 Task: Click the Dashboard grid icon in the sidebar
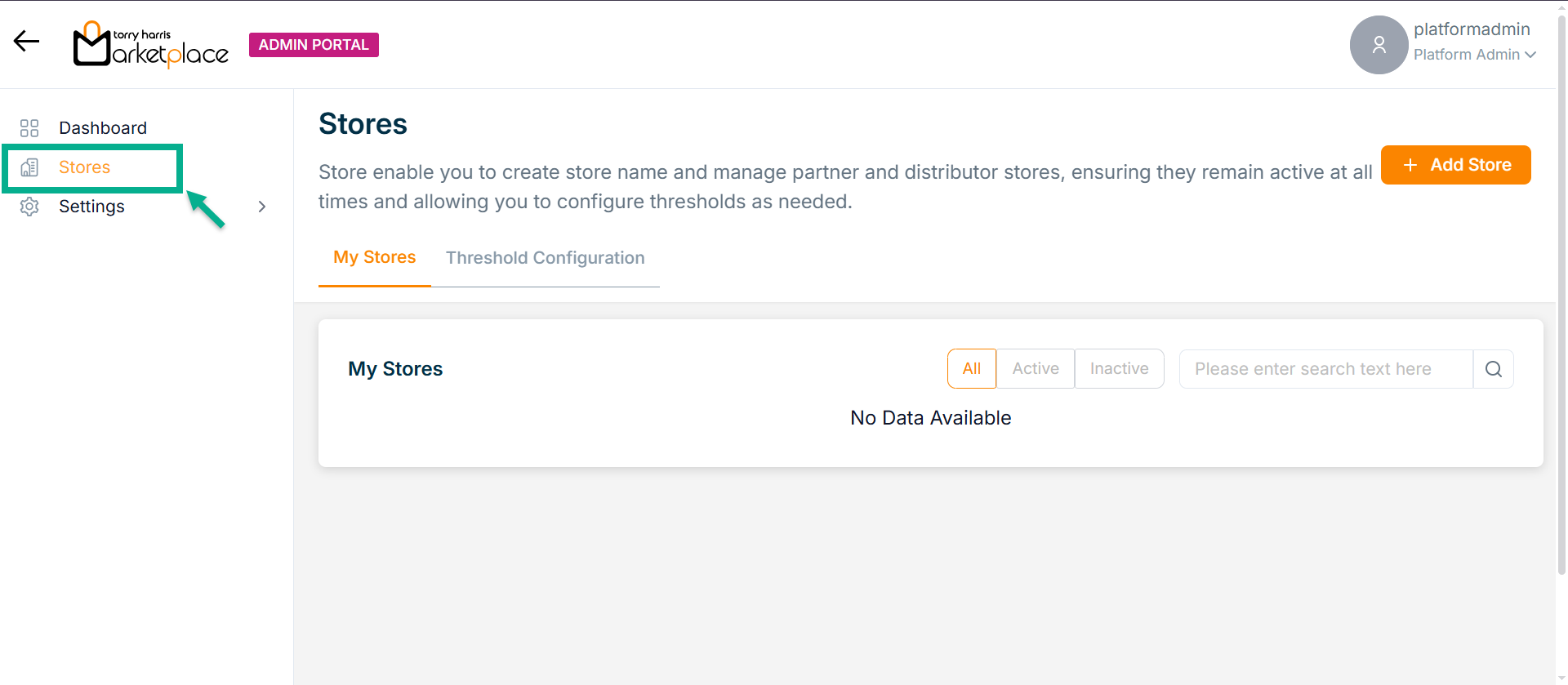pos(29,128)
